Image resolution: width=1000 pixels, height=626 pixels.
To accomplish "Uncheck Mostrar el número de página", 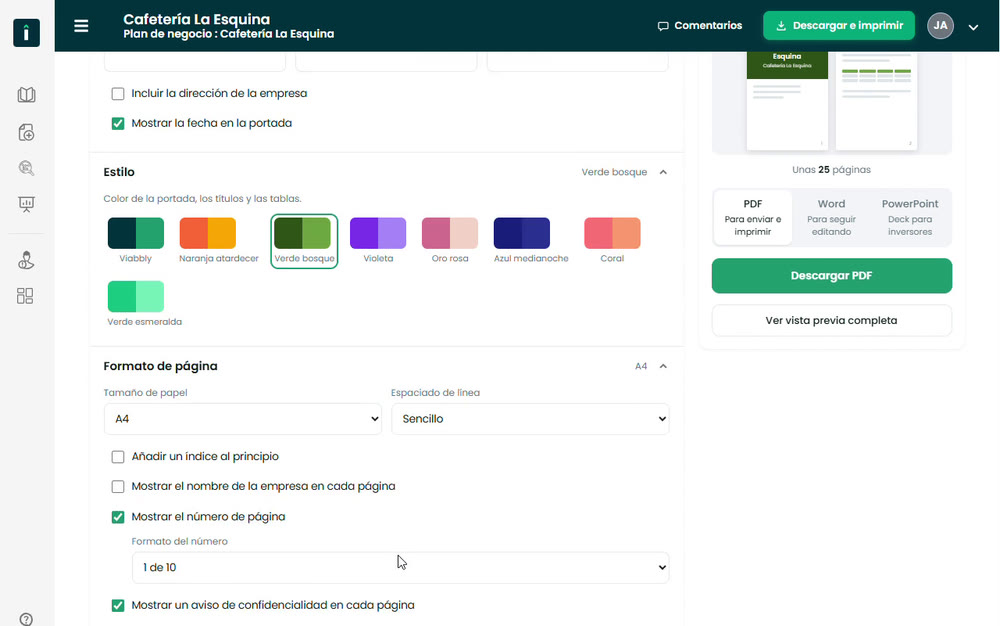I will (x=118, y=516).
